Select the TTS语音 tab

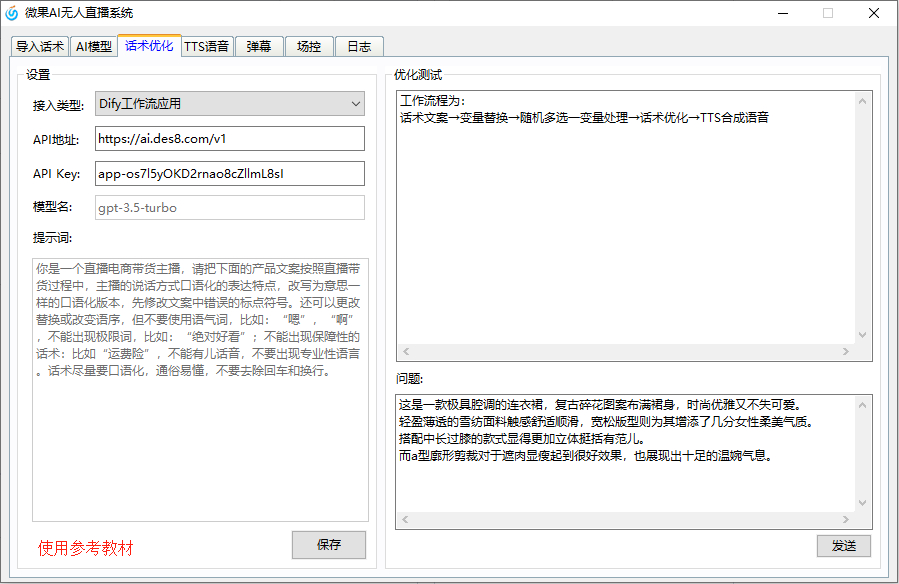tap(207, 47)
